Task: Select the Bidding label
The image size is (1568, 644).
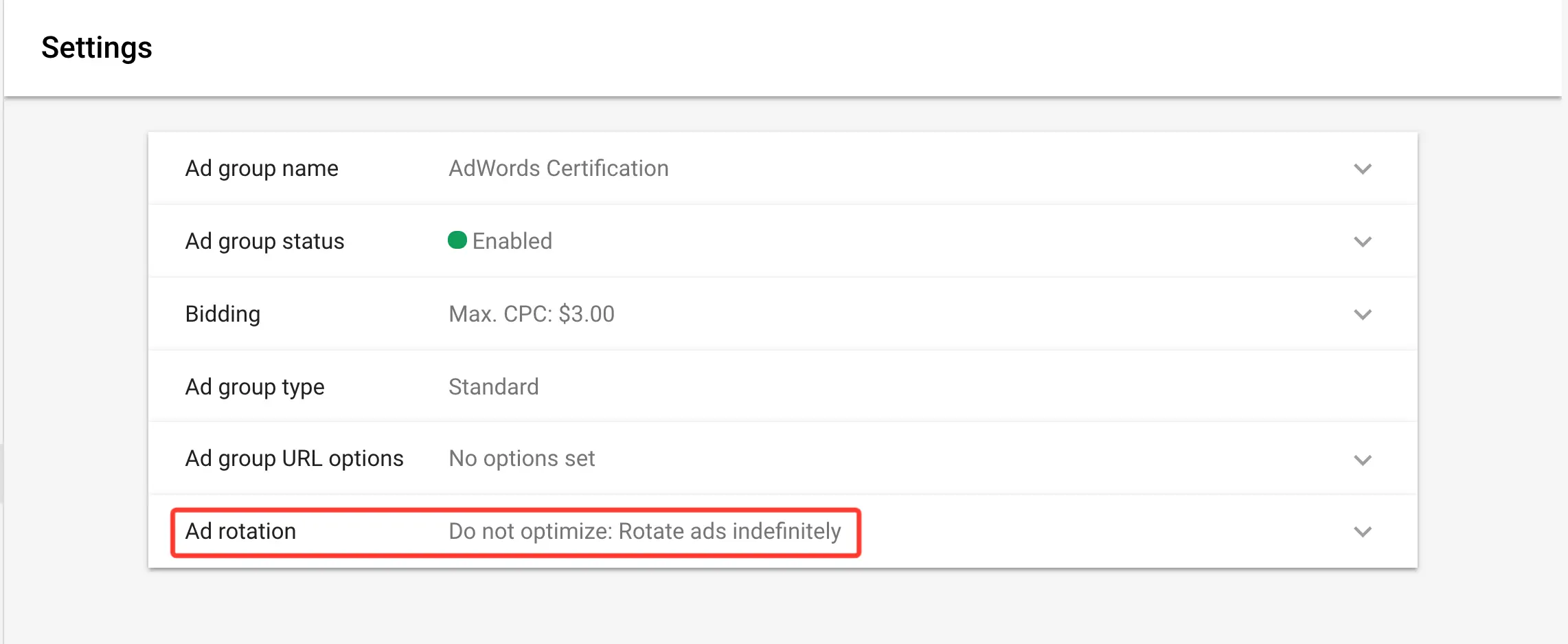Action: point(223,314)
